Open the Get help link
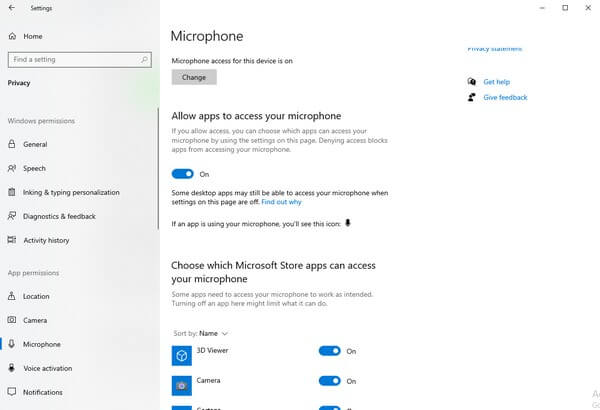The image size is (600, 410). [x=497, y=82]
